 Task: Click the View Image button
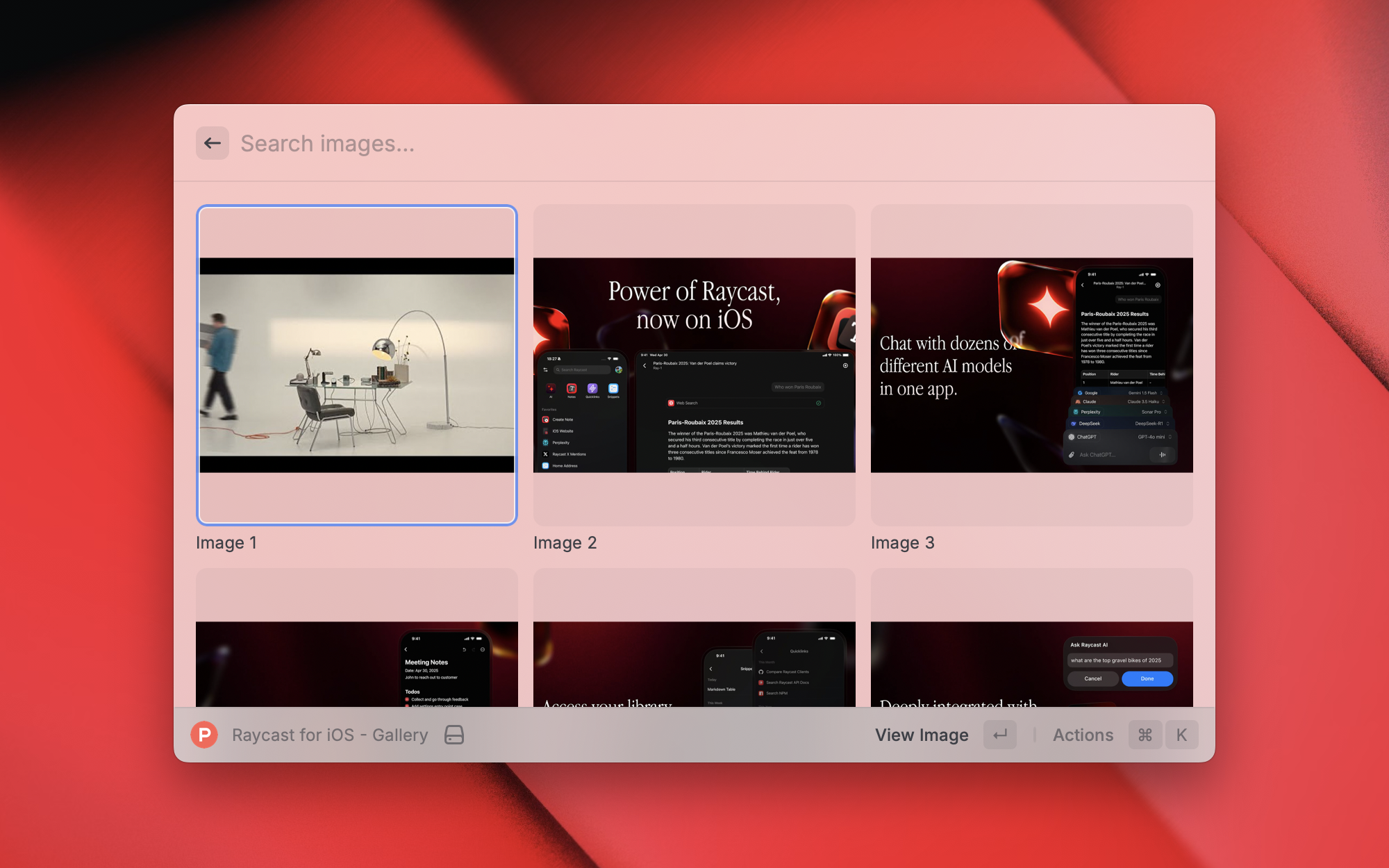click(x=922, y=735)
